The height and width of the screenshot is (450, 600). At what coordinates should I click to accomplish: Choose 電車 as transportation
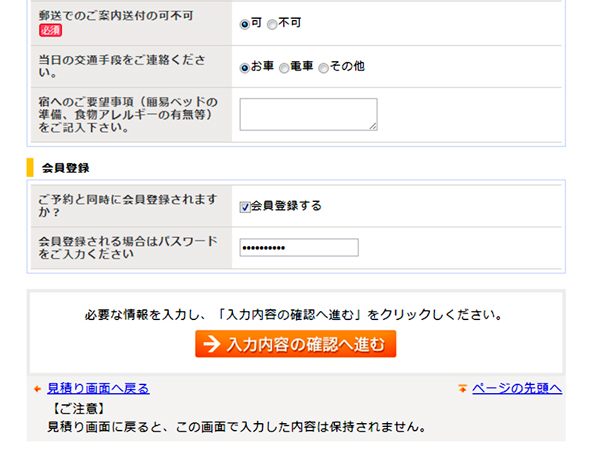point(284,68)
